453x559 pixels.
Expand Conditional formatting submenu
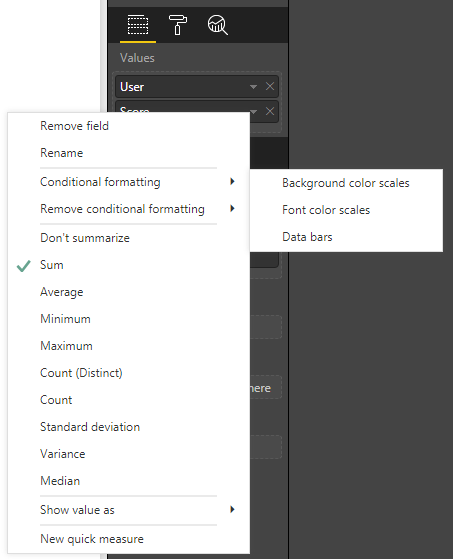click(x=129, y=182)
